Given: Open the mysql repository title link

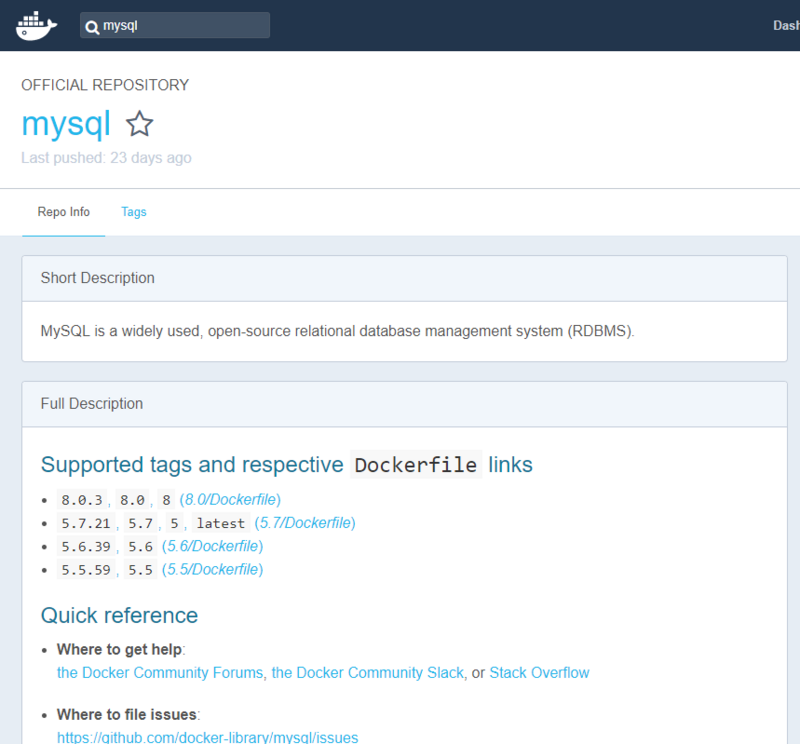Looking at the screenshot, I should (x=66, y=124).
